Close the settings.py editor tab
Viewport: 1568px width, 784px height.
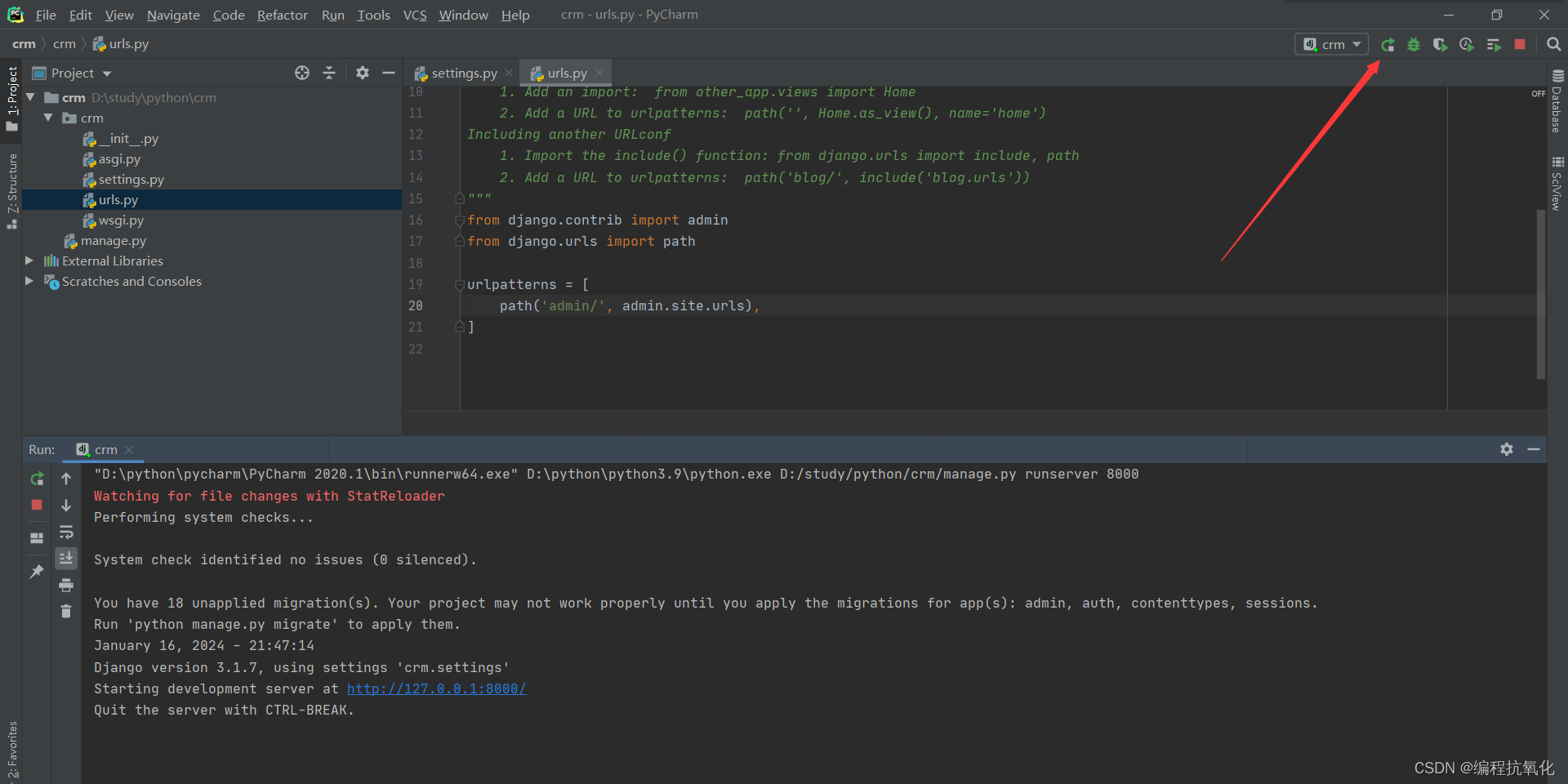tap(509, 73)
